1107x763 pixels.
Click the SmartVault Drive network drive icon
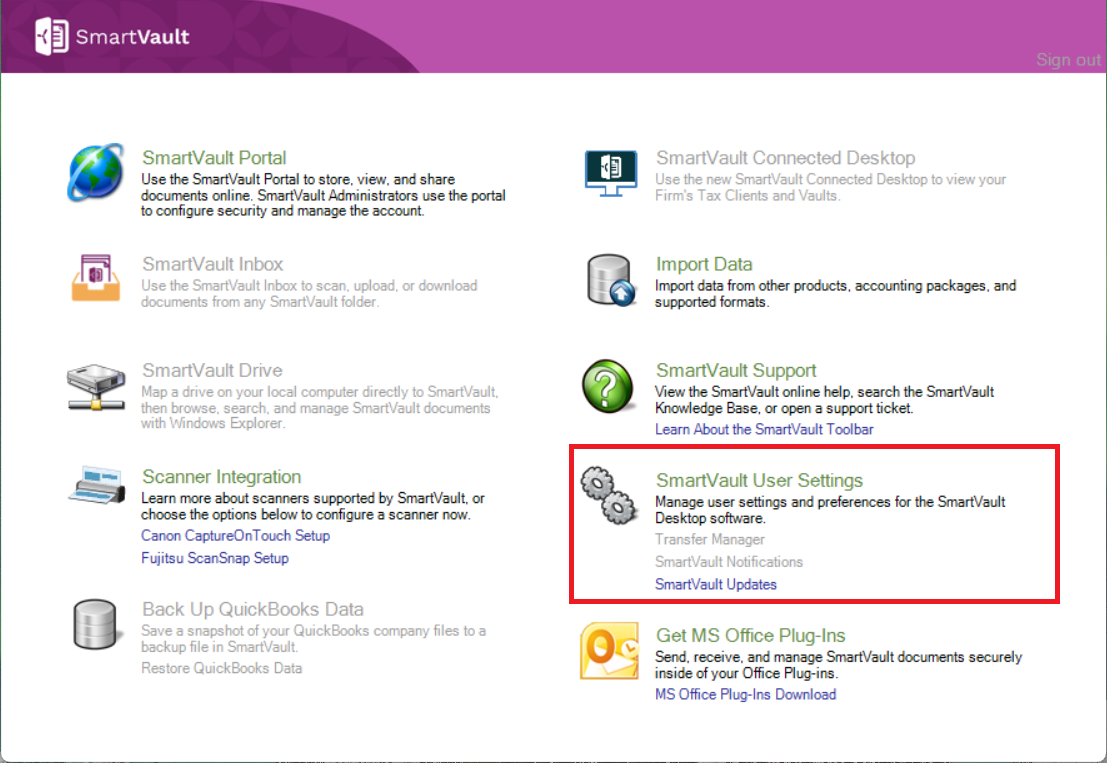pos(96,386)
